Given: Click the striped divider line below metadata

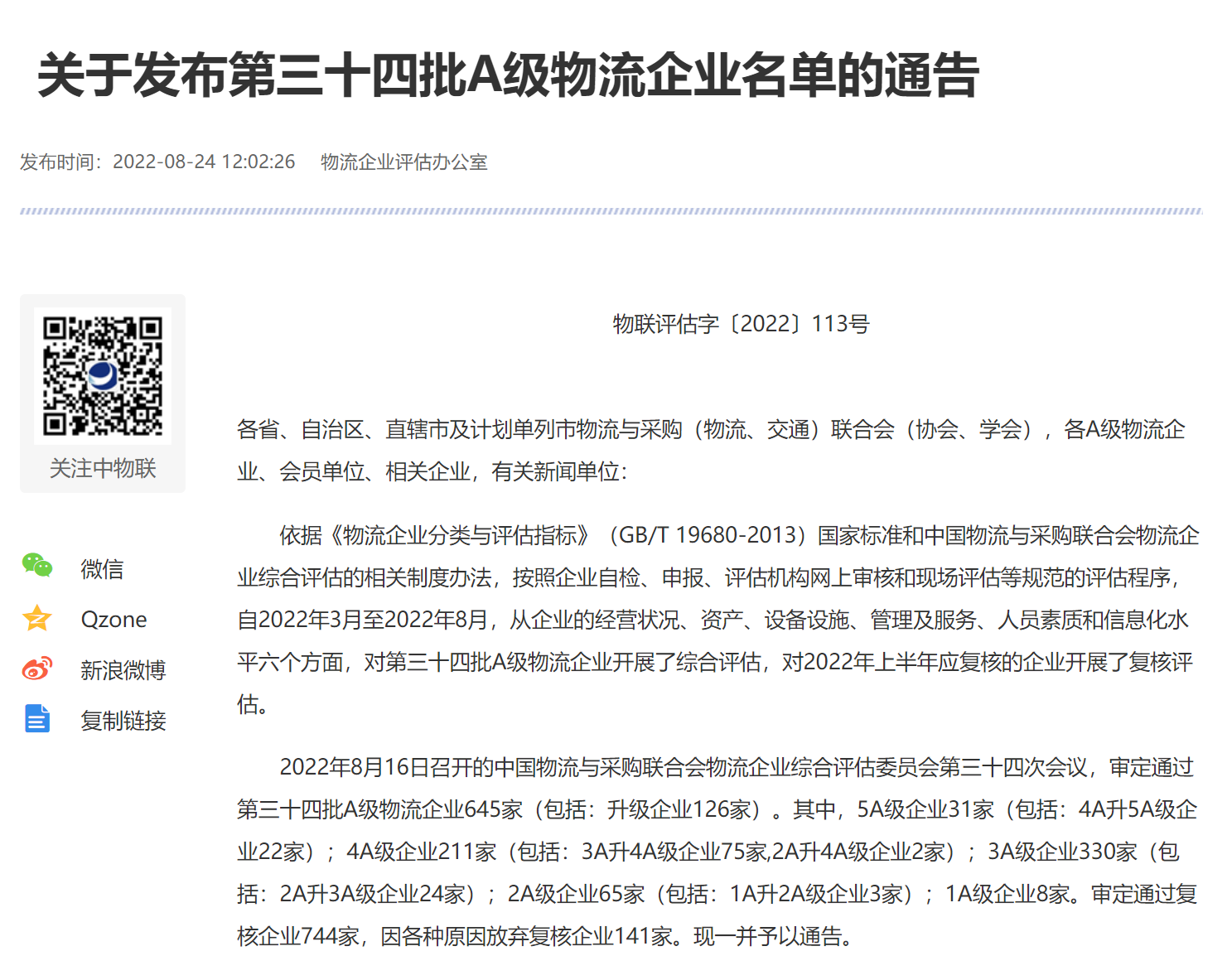Looking at the screenshot, I should point(611,212).
